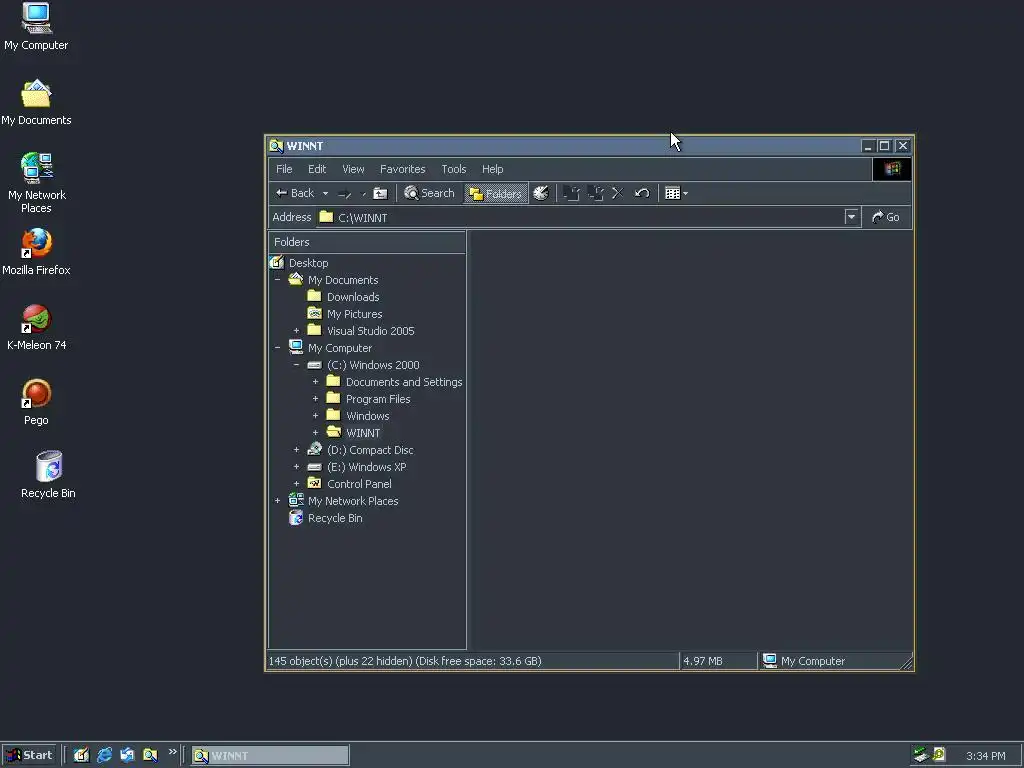Select Downloads folder in tree

click(x=353, y=297)
